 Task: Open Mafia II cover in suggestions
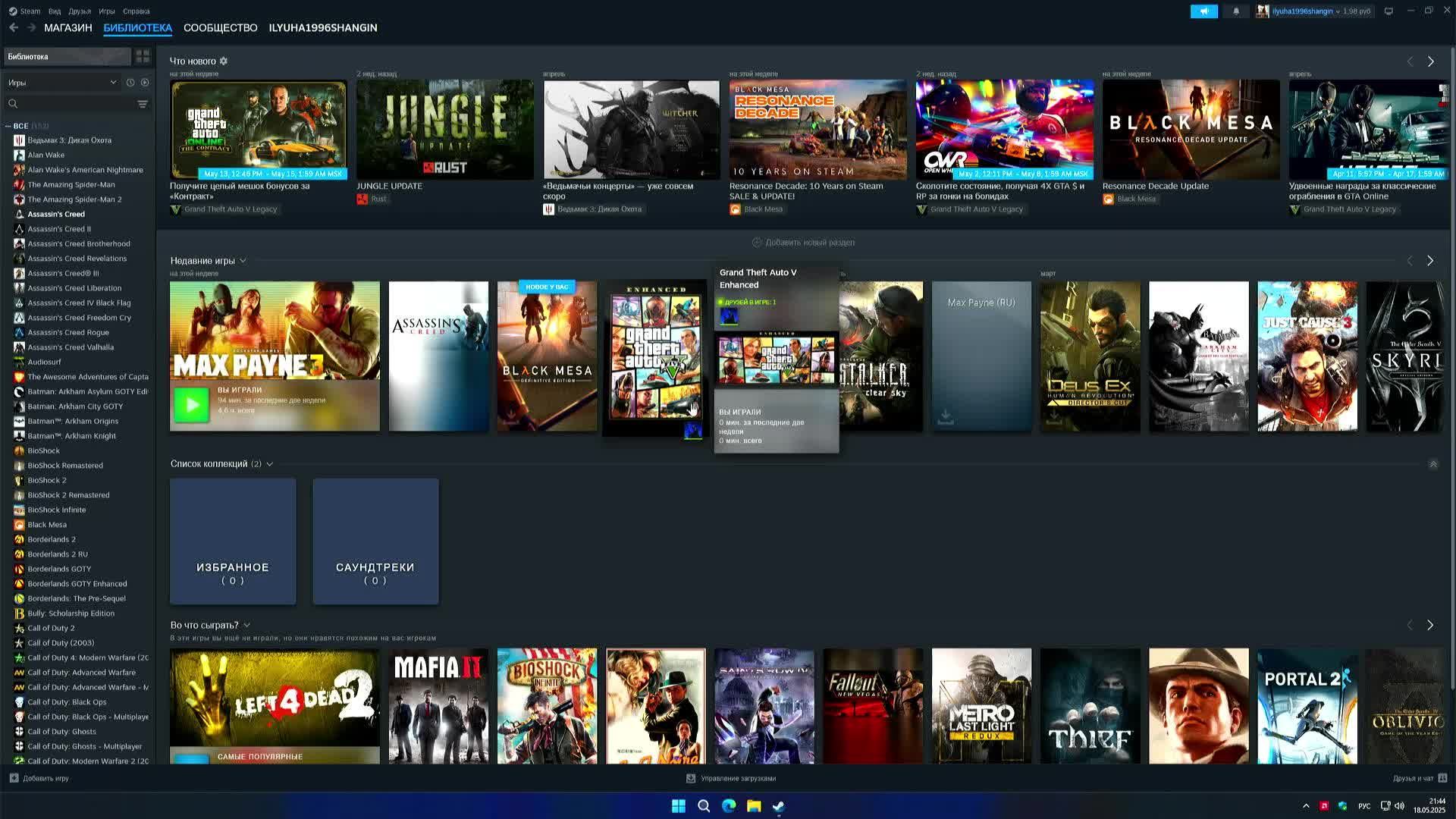click(438, 706)
